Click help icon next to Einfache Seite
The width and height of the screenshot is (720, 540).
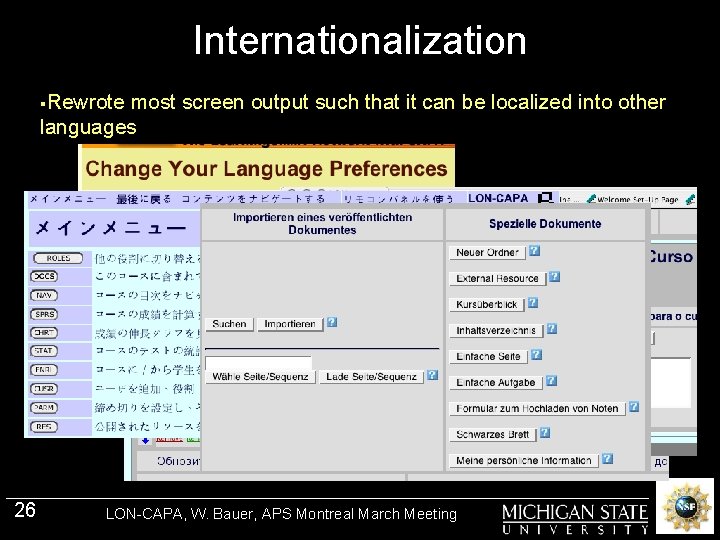coord(536,354)
